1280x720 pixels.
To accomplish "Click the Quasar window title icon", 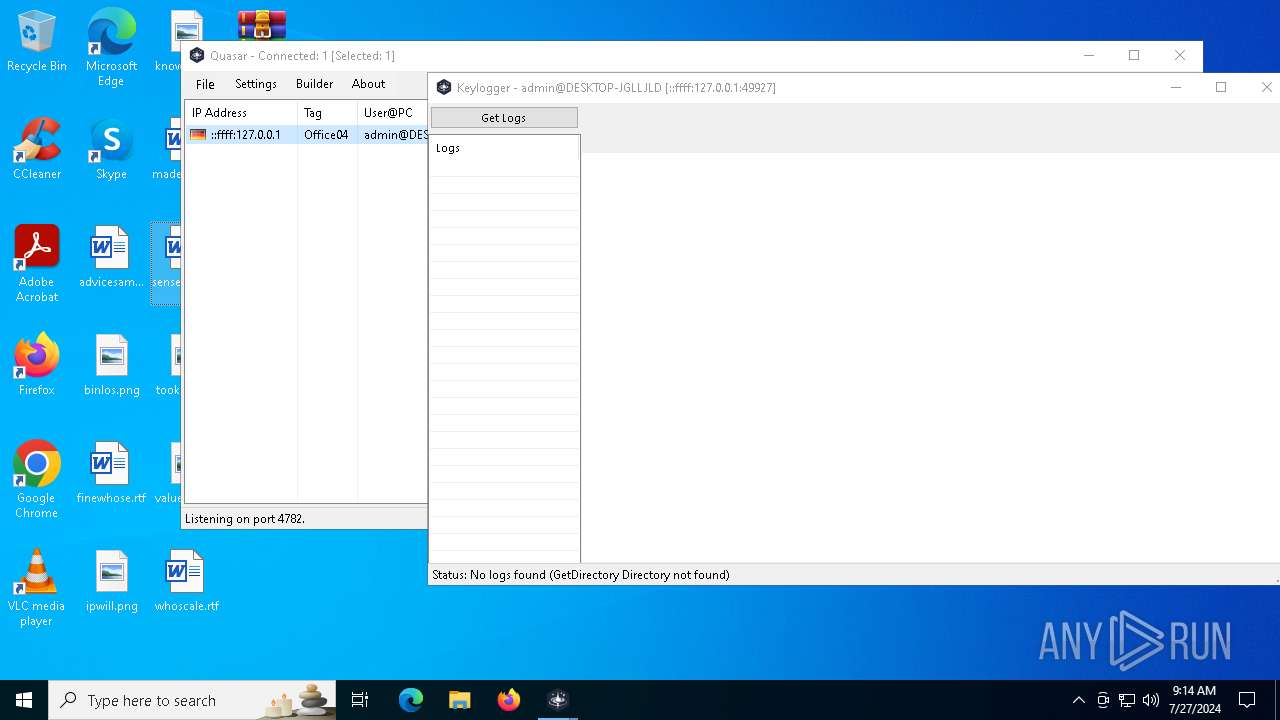I will coord(197,56).
